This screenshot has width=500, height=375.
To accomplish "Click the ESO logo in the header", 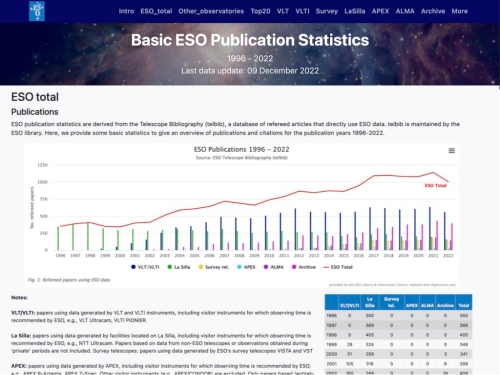I will [x=37, y=11].
